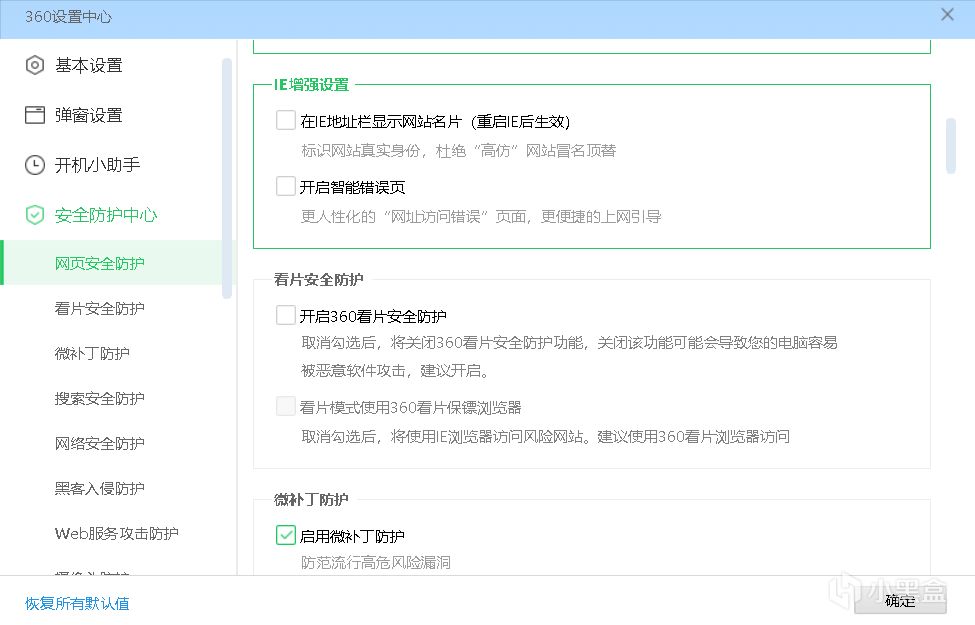This screenshot has height=625, width=975.
Task: Click the 确定 button
Action: (x=900, y=600)
